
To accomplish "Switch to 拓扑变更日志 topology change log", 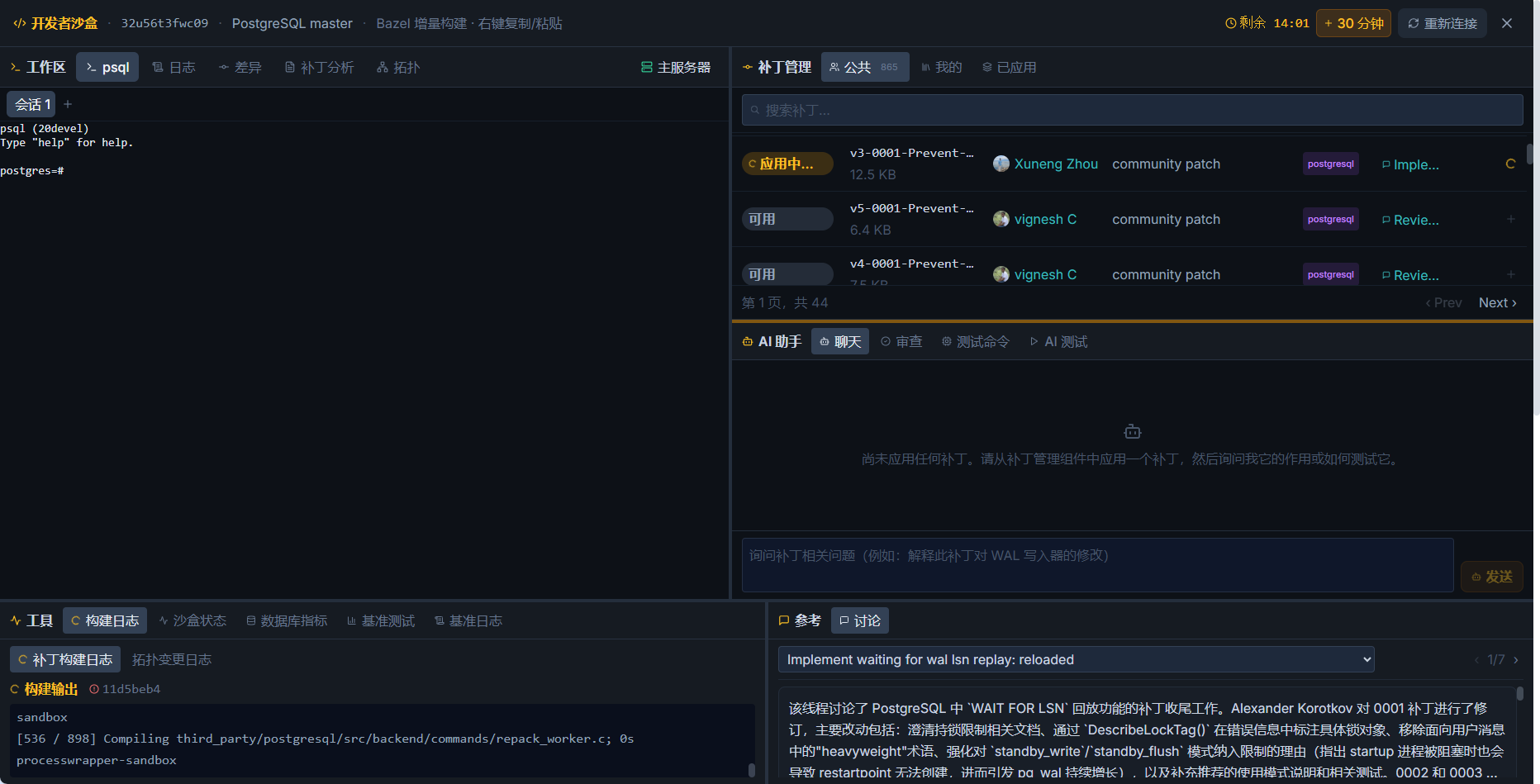I will pyautogui.click(x=172, y=659).
